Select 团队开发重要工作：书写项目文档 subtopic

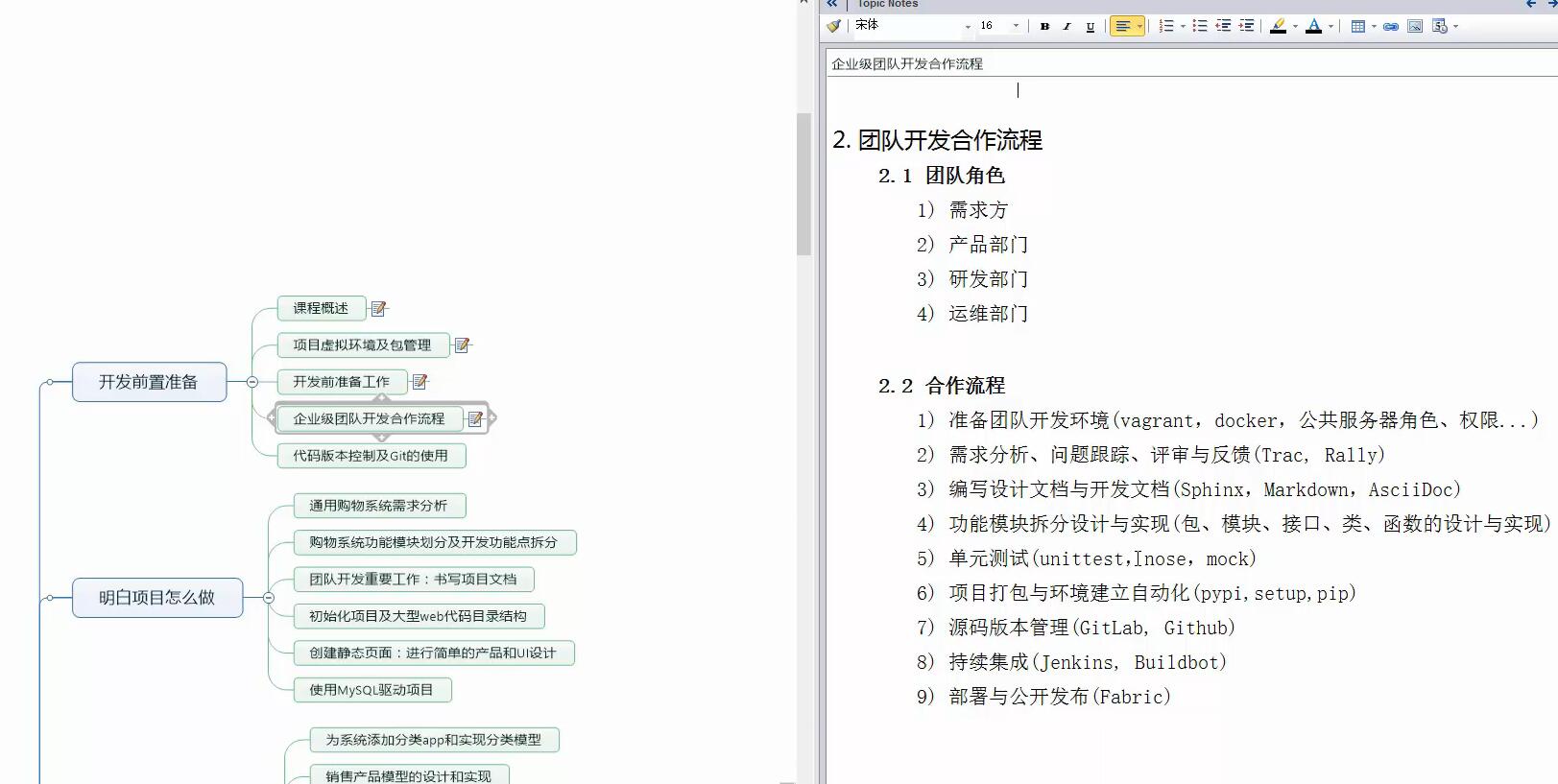click(x=413, y=579)
